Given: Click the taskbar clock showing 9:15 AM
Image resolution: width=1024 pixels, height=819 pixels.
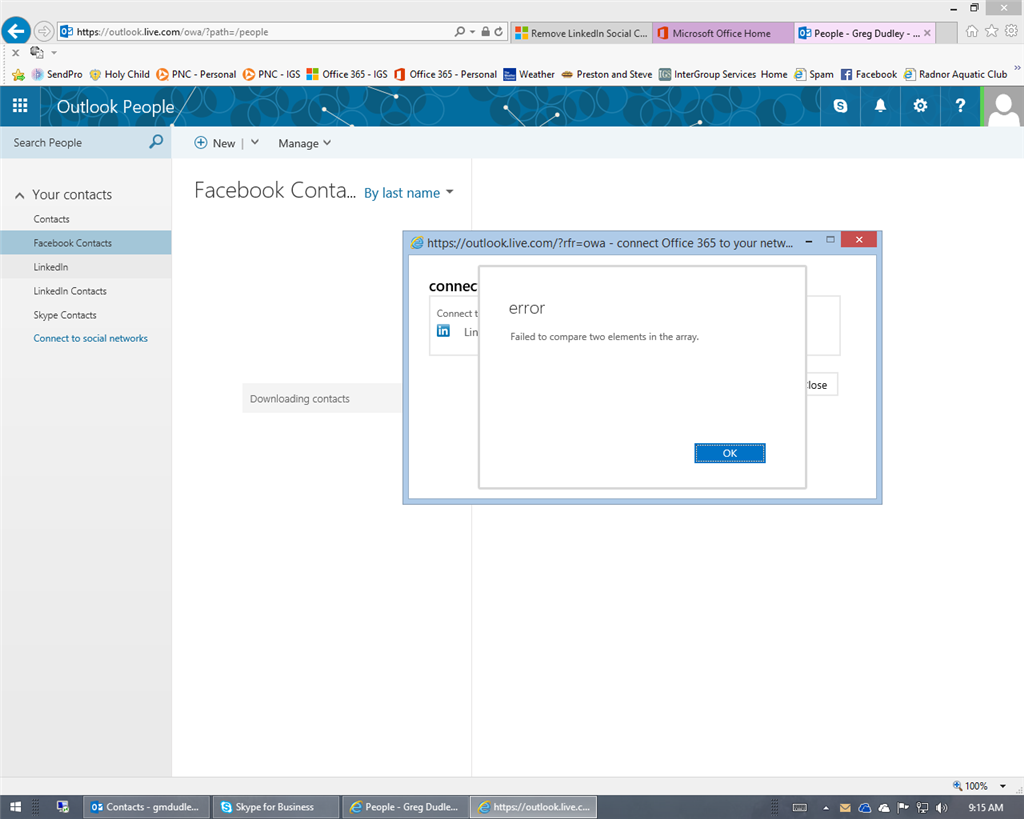Looking at the screenshot, I should point(985,807).
